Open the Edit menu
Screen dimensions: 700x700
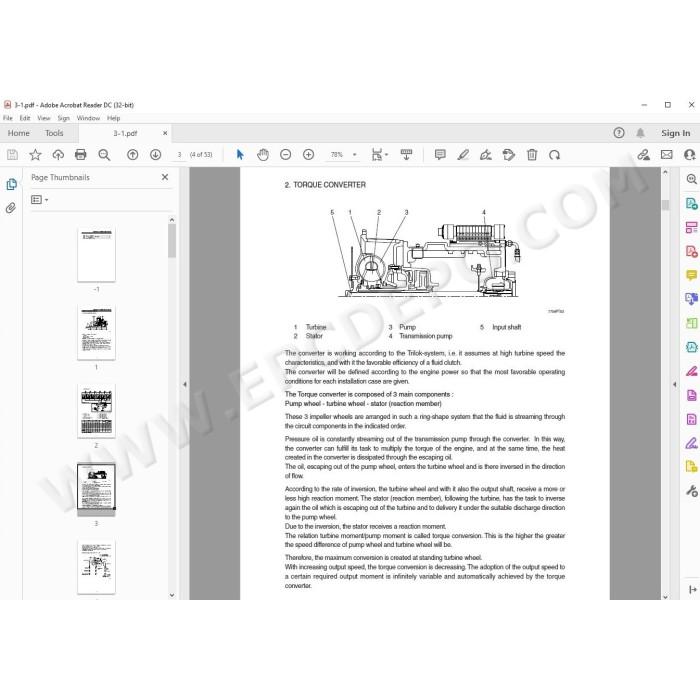(x=25, y=118)
